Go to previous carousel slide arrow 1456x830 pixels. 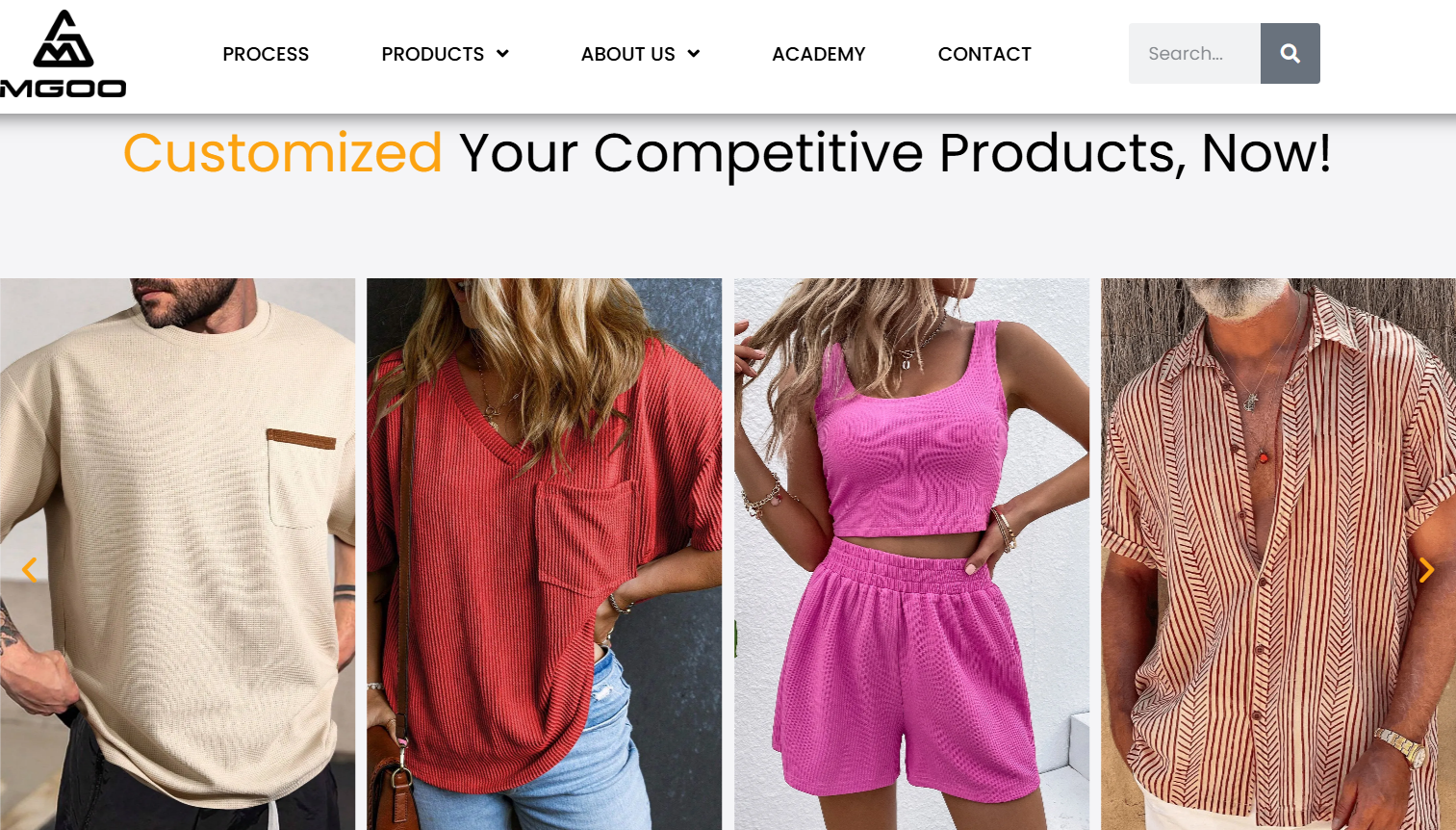30,570
